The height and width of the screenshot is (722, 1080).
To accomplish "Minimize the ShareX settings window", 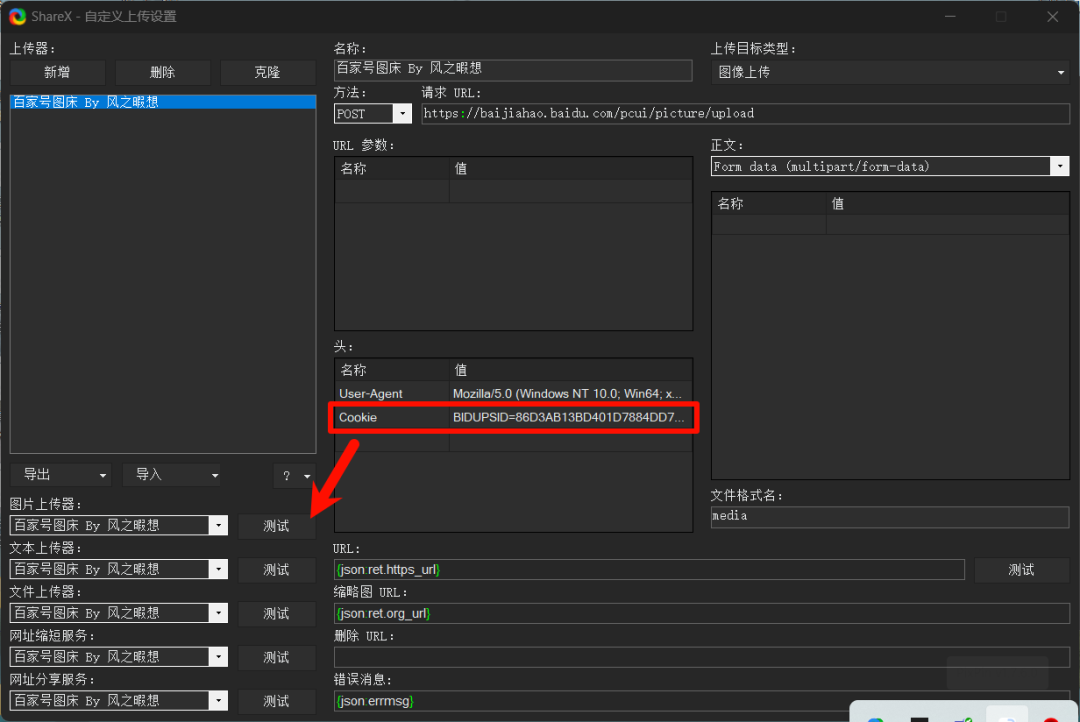I will point(951,17).
